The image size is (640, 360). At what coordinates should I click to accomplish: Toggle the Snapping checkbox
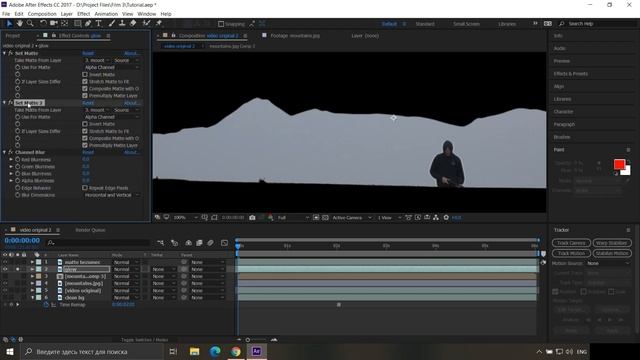221,24
